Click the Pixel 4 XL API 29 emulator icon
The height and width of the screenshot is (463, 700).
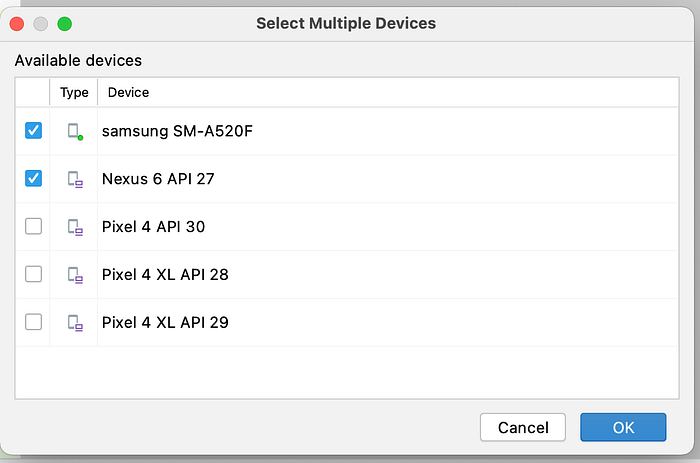click(x=74, y=322)
